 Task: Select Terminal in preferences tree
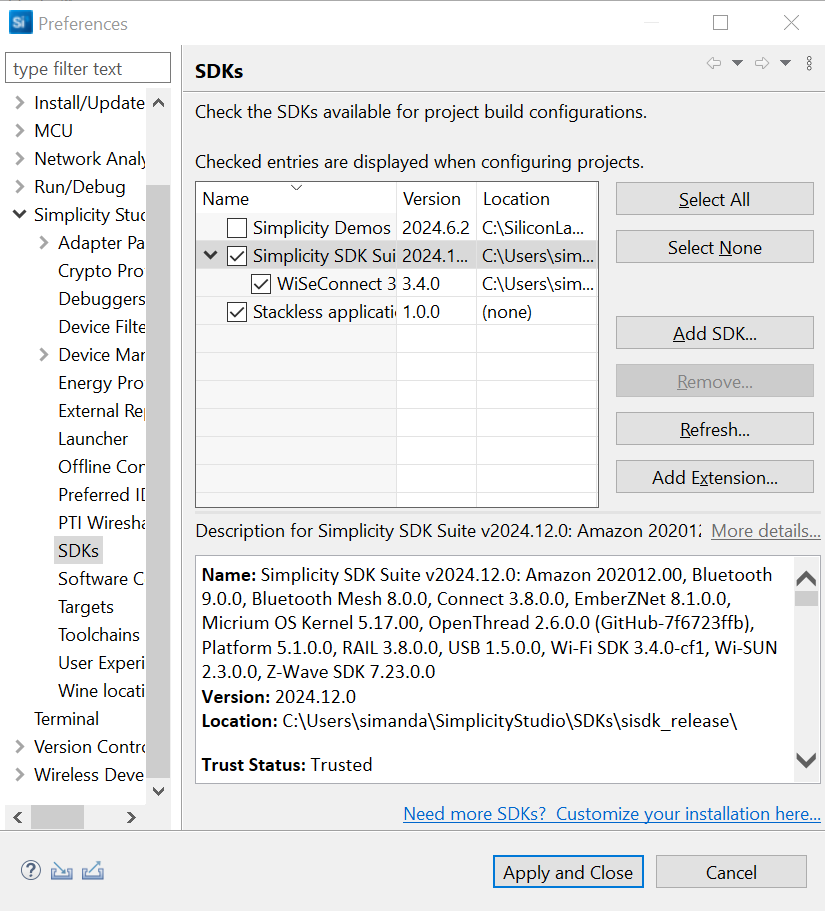[x=66, y=719]
